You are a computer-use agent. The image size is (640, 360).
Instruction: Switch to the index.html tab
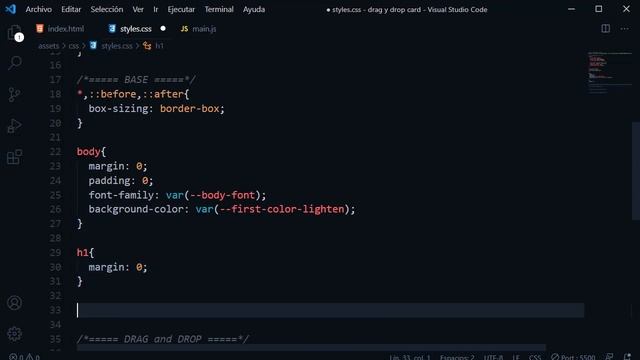tap(60, 29)
